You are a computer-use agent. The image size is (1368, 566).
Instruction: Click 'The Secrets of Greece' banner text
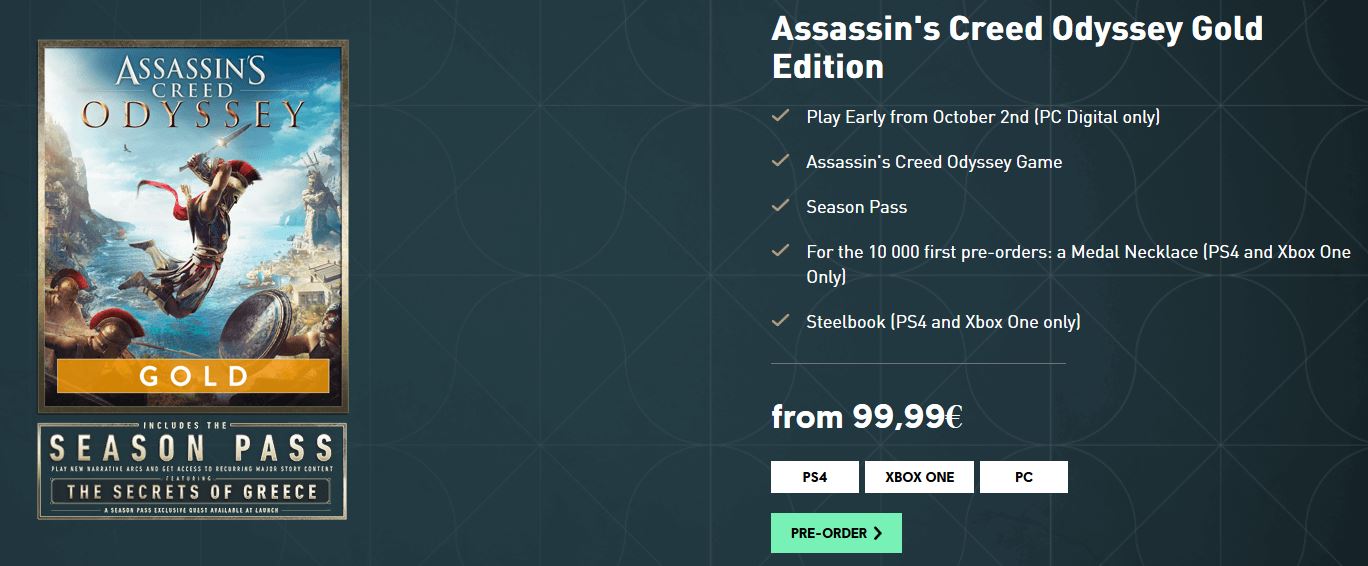tap(192, 491)
